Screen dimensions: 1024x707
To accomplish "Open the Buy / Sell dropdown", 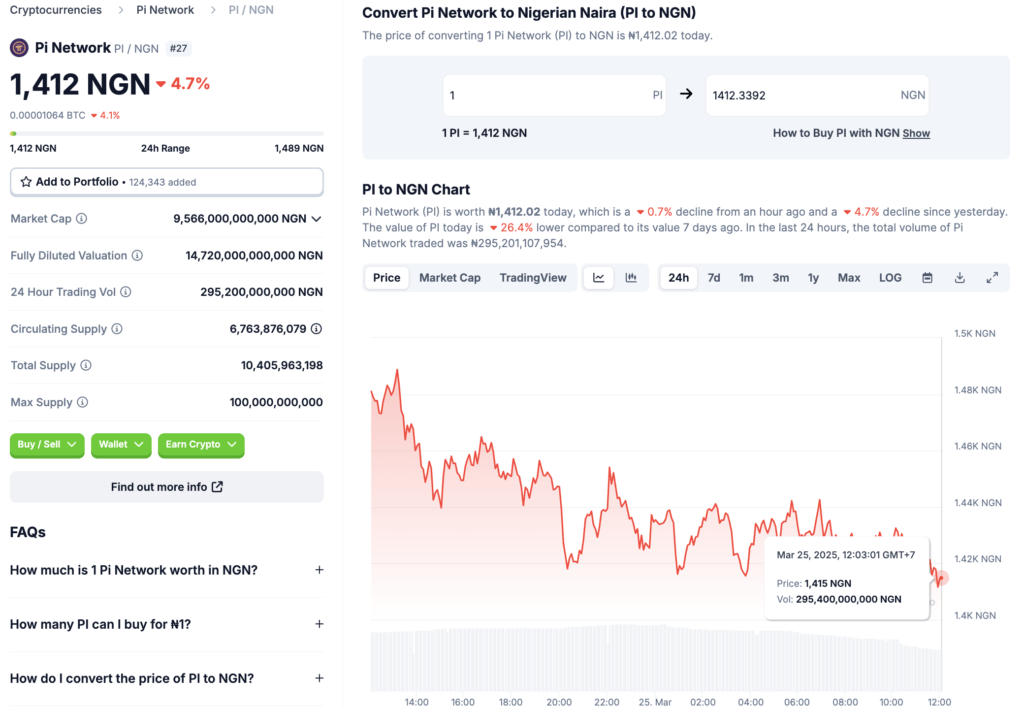I will coord(47,445).
